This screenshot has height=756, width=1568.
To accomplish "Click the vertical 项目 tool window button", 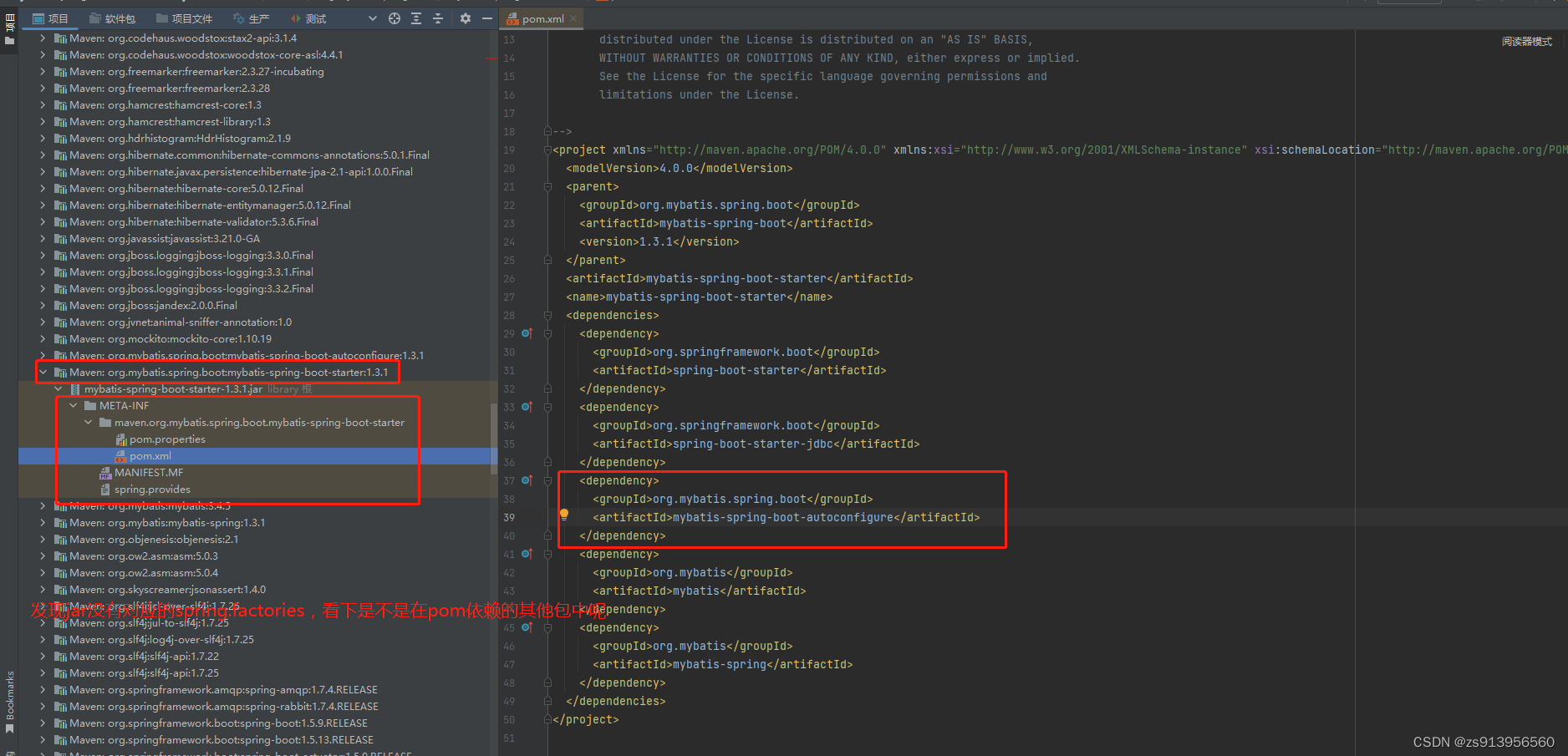I will [9, 23].
